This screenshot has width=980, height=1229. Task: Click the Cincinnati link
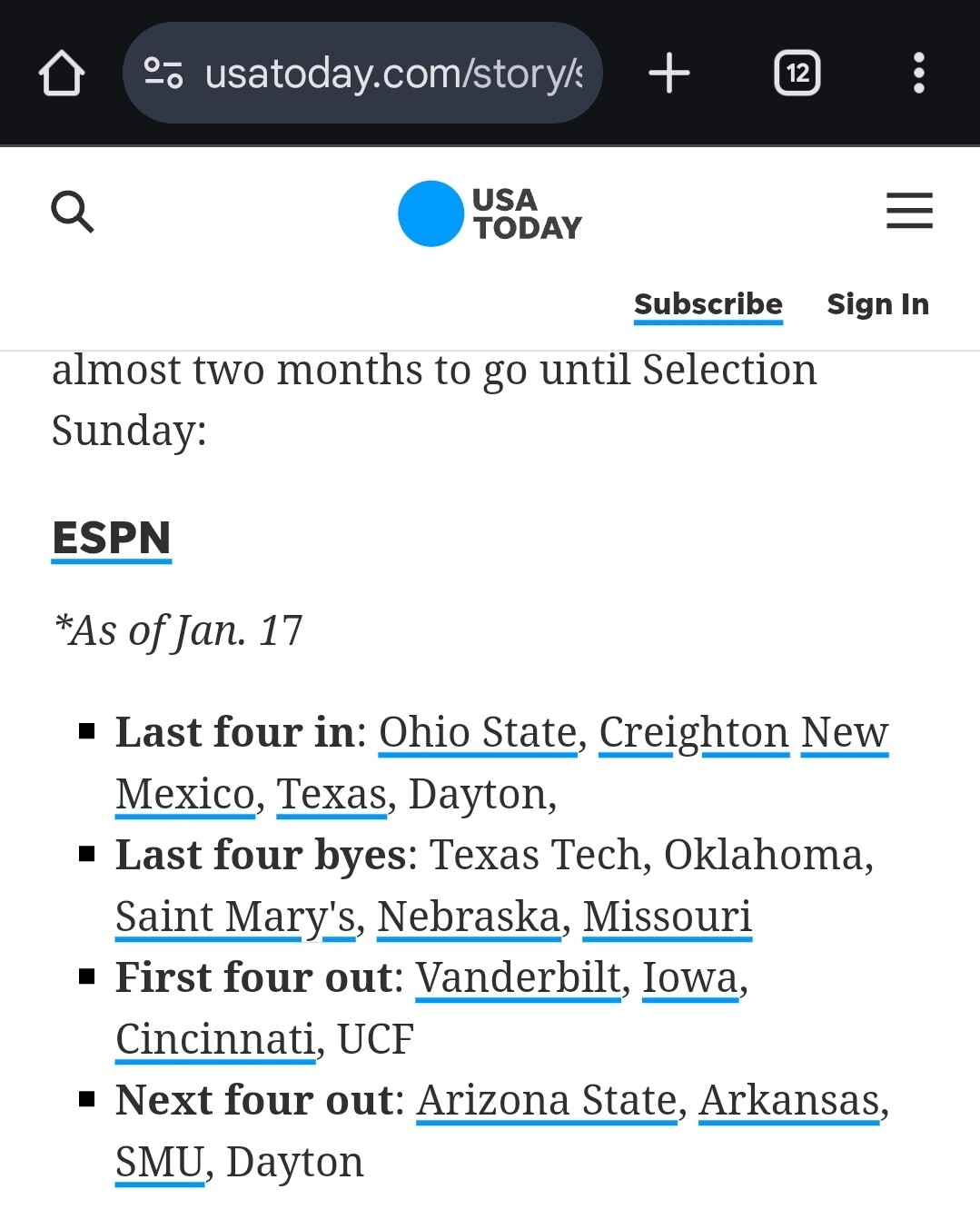pos(215,1038)
